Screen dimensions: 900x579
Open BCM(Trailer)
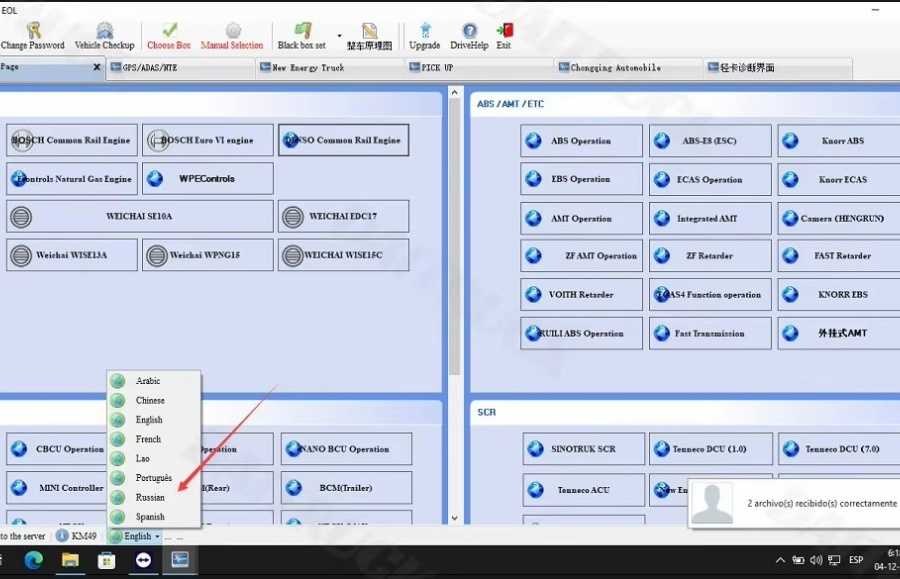(x=346, y=488)
